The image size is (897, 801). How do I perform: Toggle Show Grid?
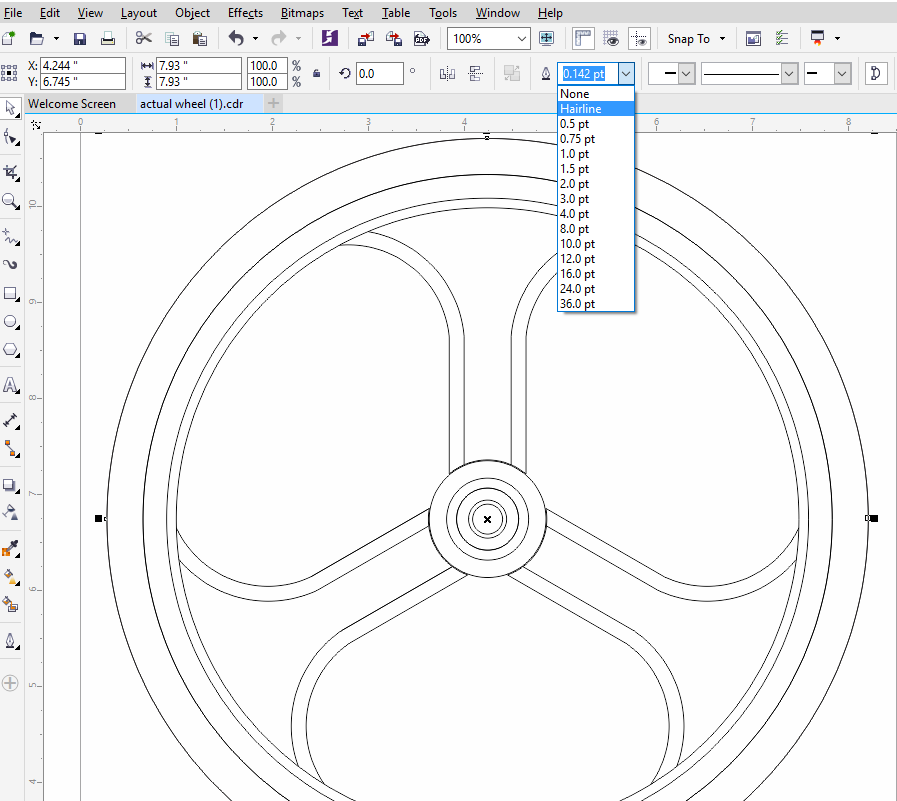611,39
